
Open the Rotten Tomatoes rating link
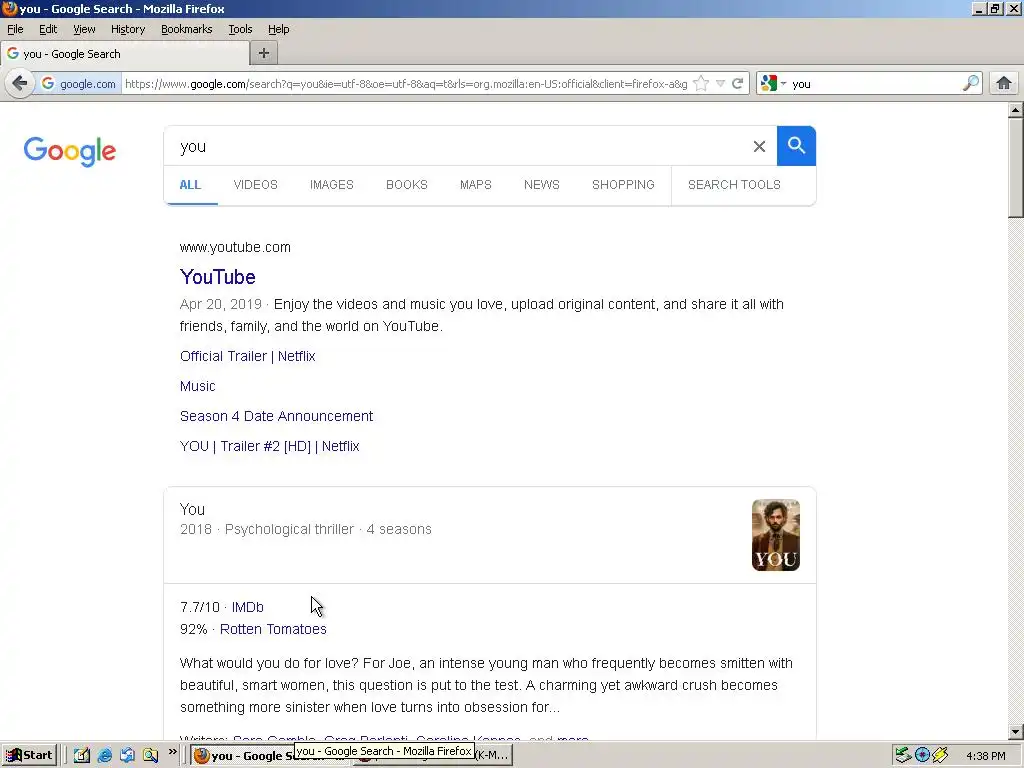[x=273, y=629]
